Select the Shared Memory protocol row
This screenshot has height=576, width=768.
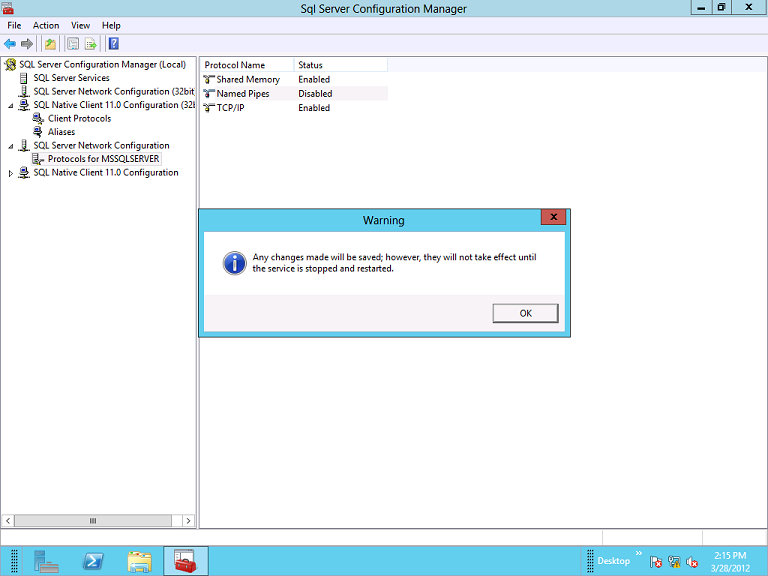click(x=294, y=79)
